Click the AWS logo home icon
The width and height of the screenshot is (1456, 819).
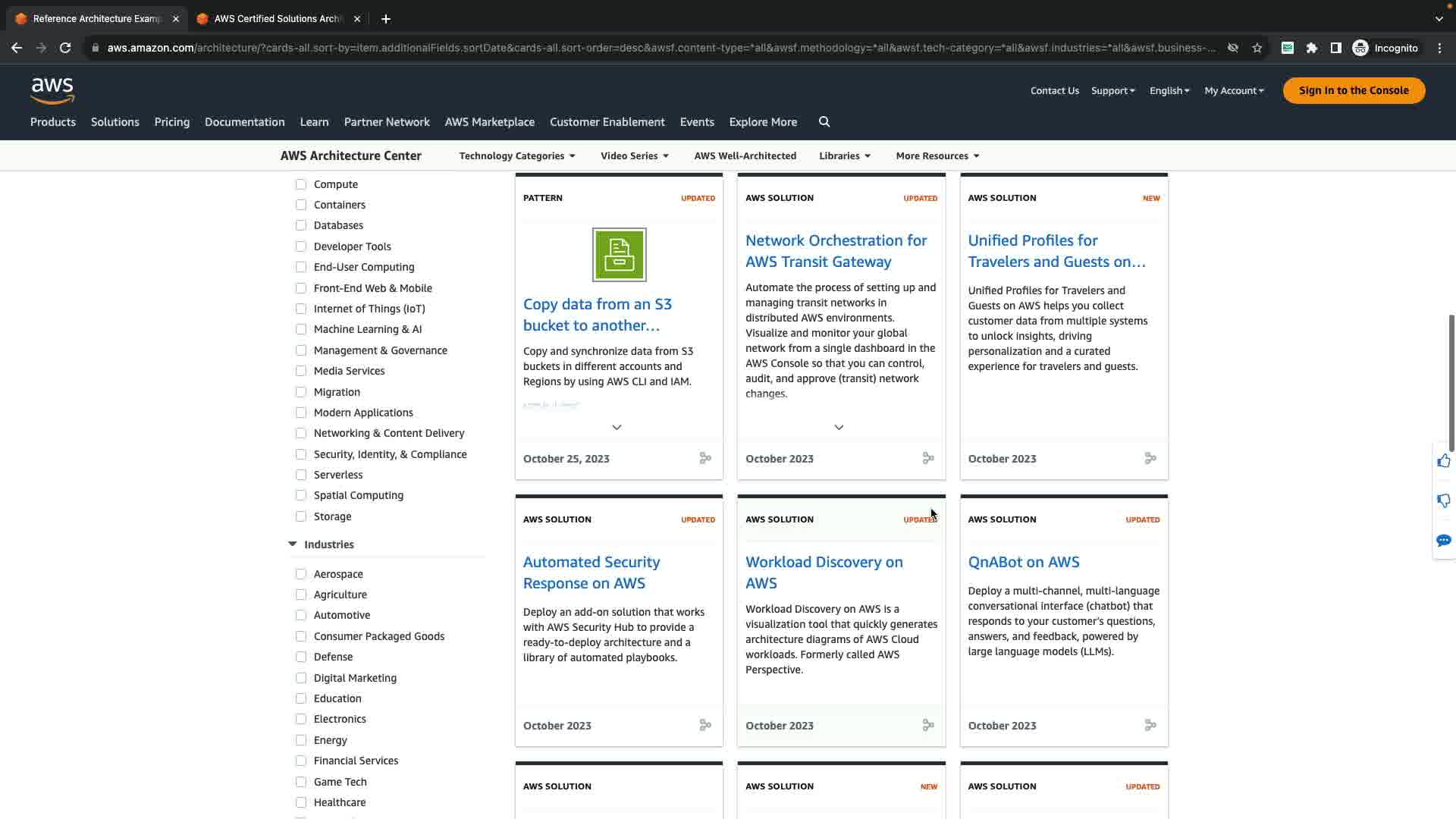[x=52, y=90]
